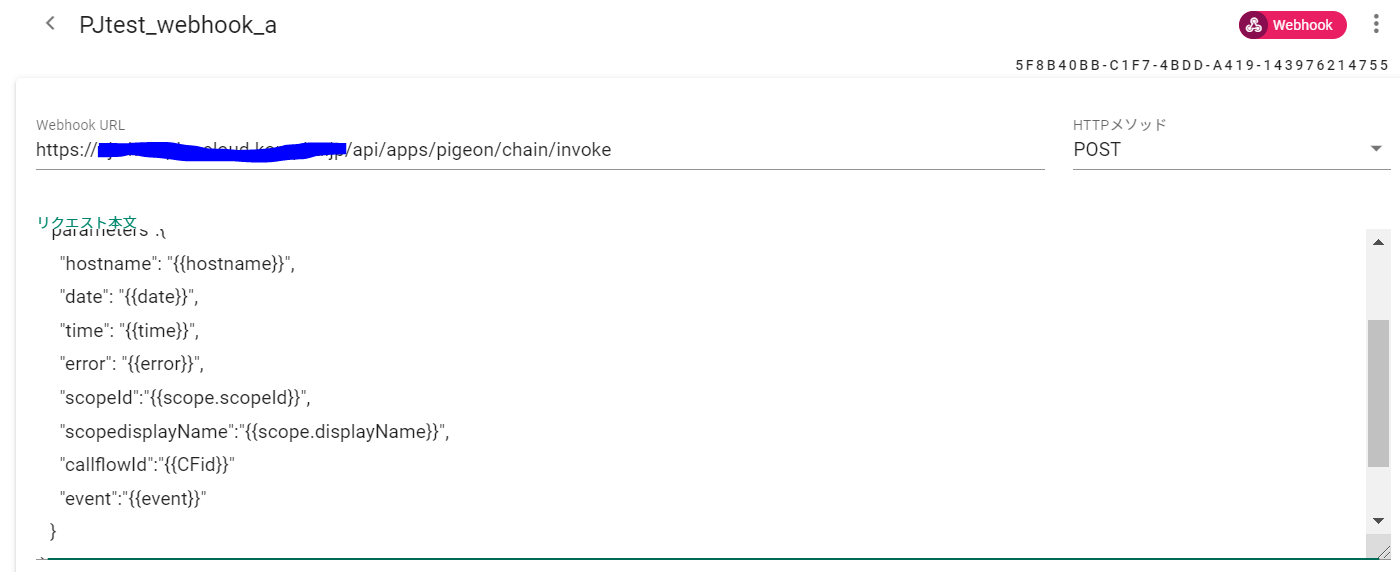Click the request body scroll-up arrow
The width and height of the screenshot is (1400, 572).
[1378, 243]
